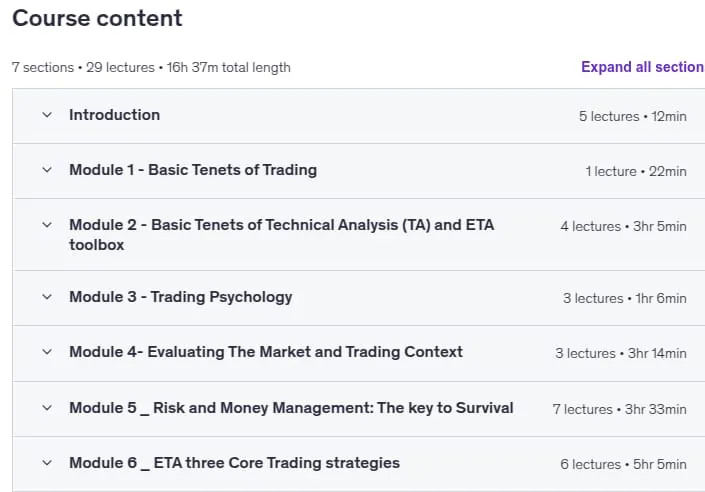Click 7 lectures 3hr 33min info
This screenshot has width=705, height=492.
(x=620, y=409)
